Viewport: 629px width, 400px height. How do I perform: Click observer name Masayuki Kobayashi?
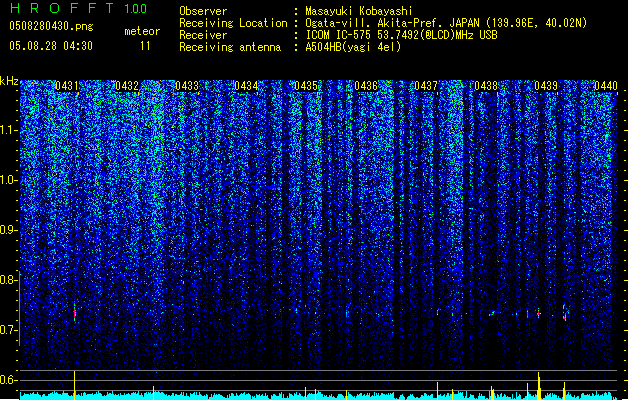click(x=359, y=11)
